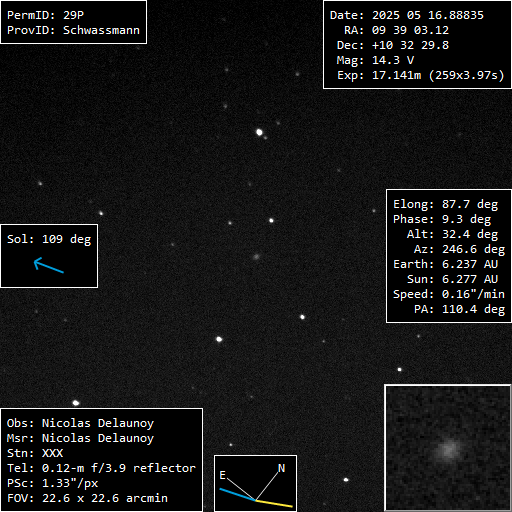The image size is (512, 512).
Task: Click the Phase: 9.3 deg line
Action: click(x=442, y=219)
